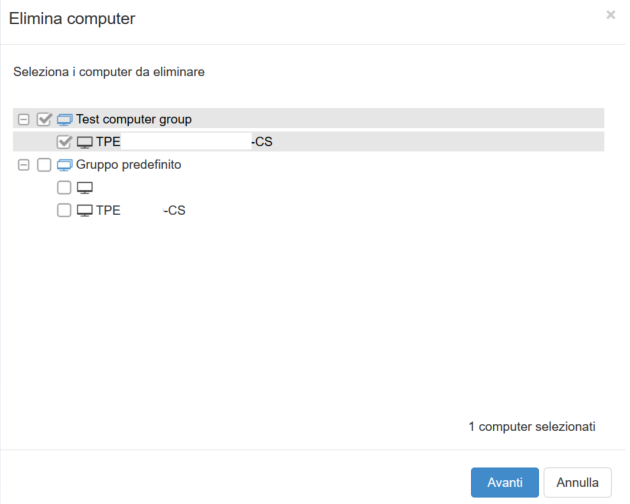Close the Elimina computer dialog
The image size is (630, 504).
(x=611, y=15)
